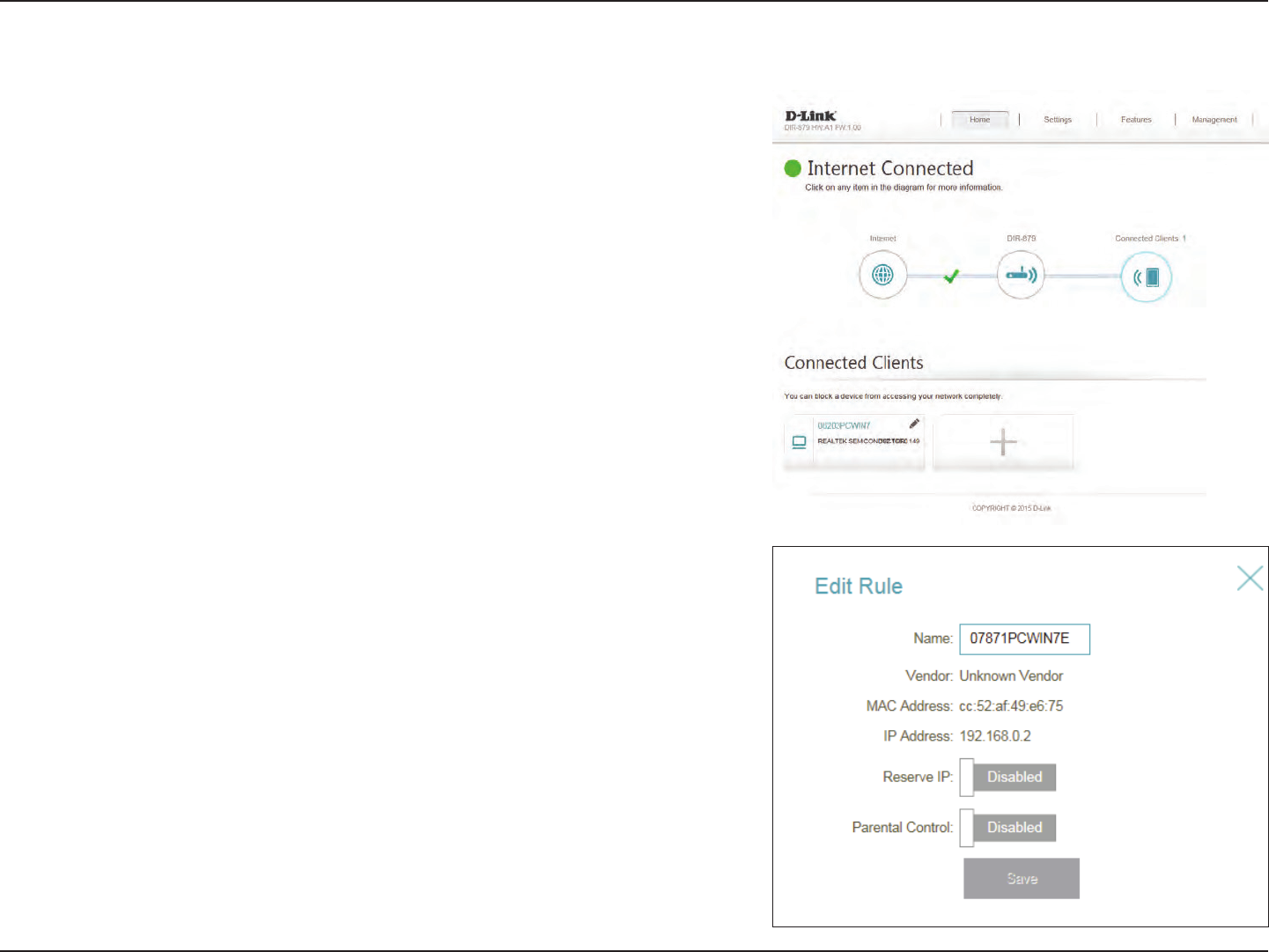Click the Save button in Edit Rule

coord(1022,879)
